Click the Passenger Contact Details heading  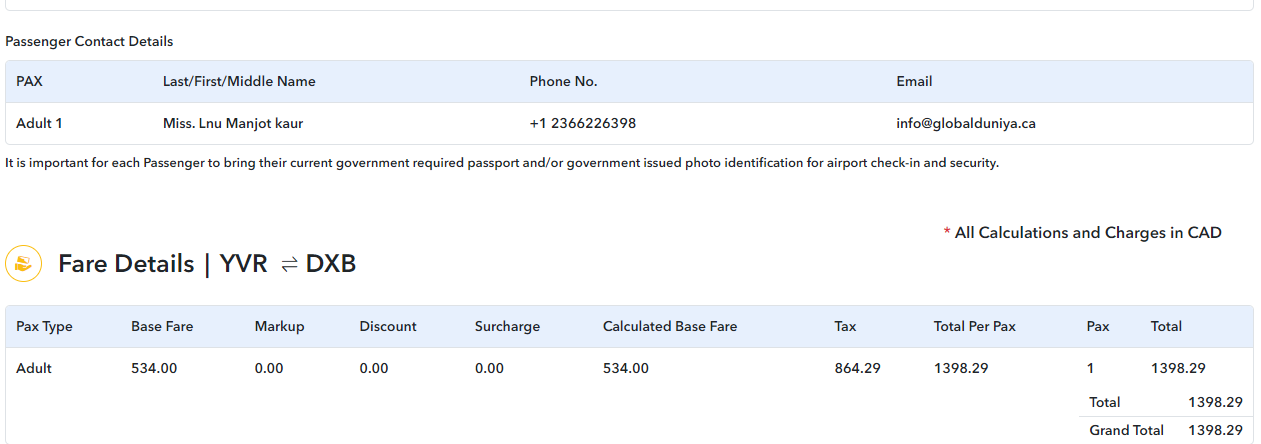click(x=89, y=41)
